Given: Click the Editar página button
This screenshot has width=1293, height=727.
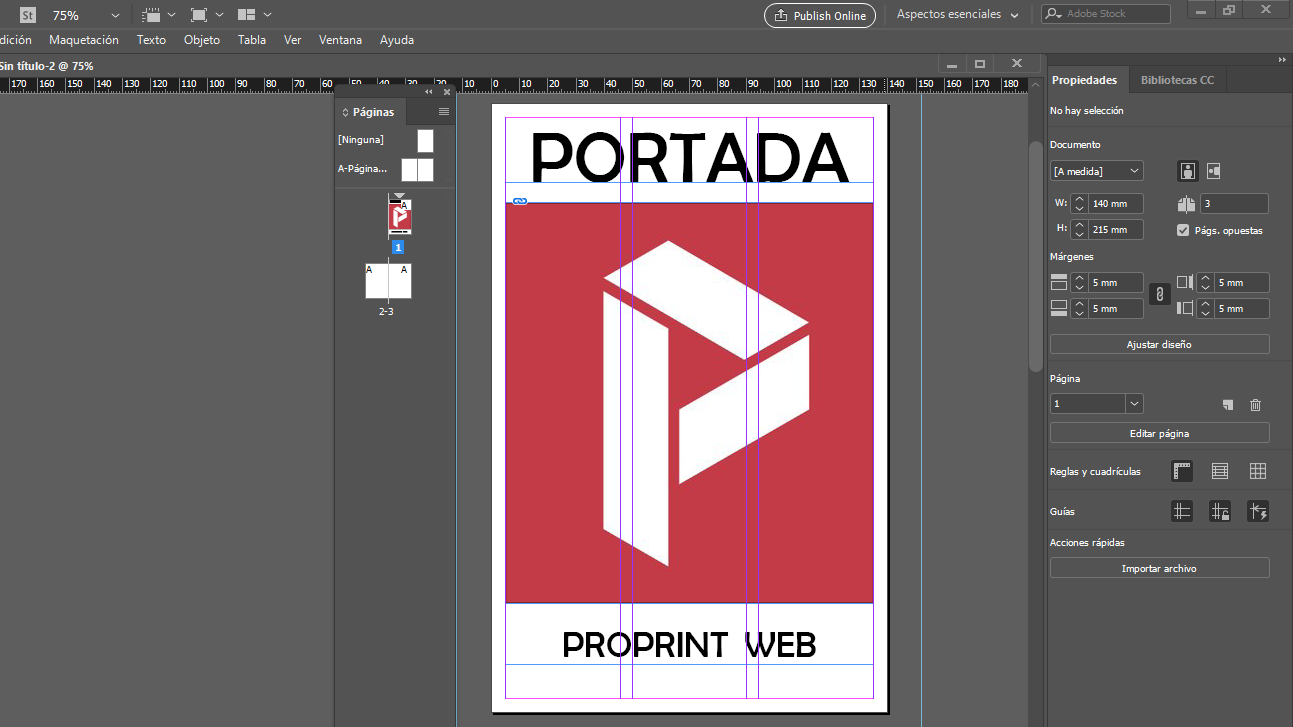Looking at the screenshot, I should point(1159,433).
